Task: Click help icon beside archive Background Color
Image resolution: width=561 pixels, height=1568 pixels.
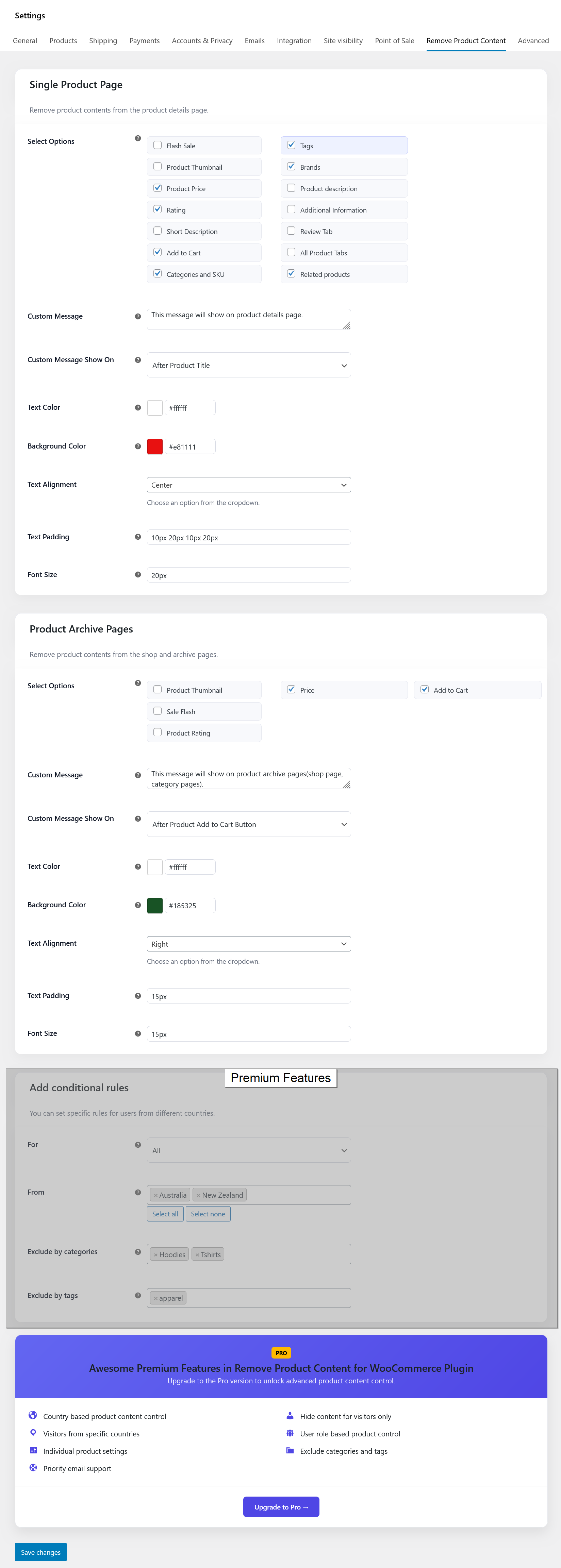Action: tap(138, 905)
